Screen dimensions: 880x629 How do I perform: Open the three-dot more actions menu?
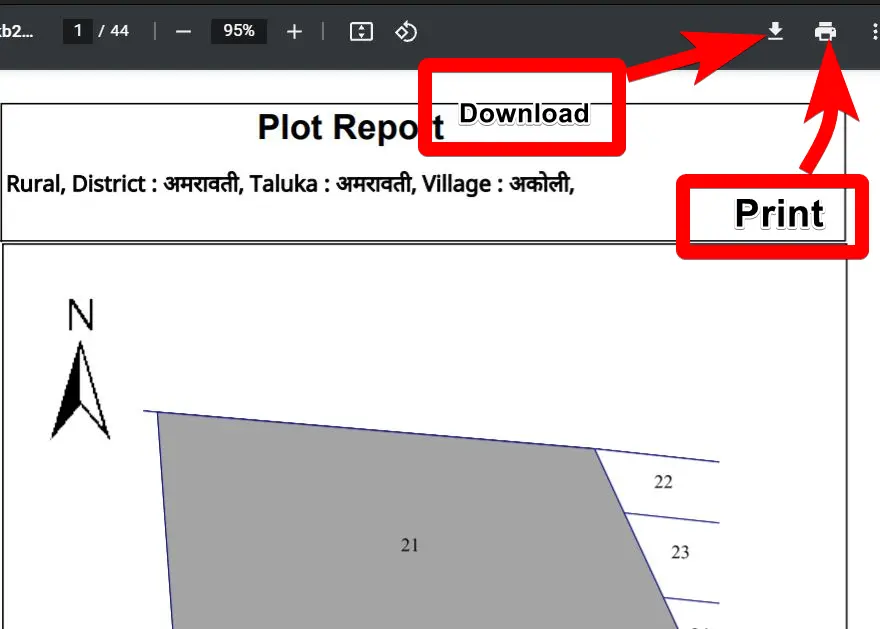point(873,32)
